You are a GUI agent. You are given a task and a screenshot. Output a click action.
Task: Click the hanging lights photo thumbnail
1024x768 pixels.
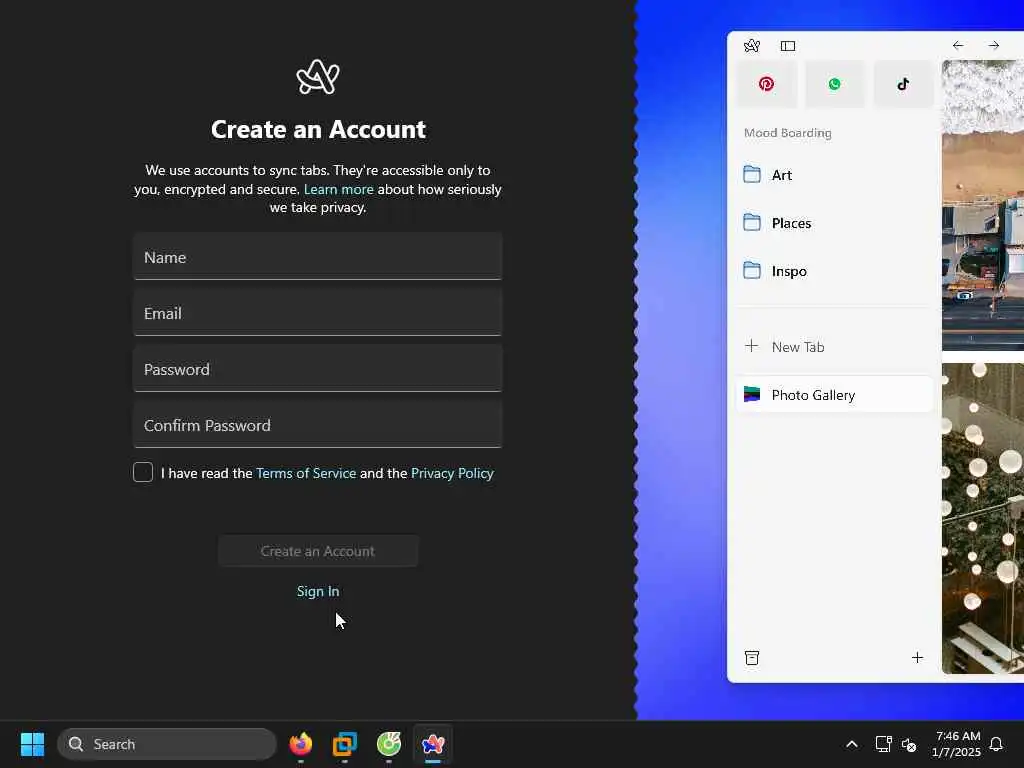pos(983,519)
